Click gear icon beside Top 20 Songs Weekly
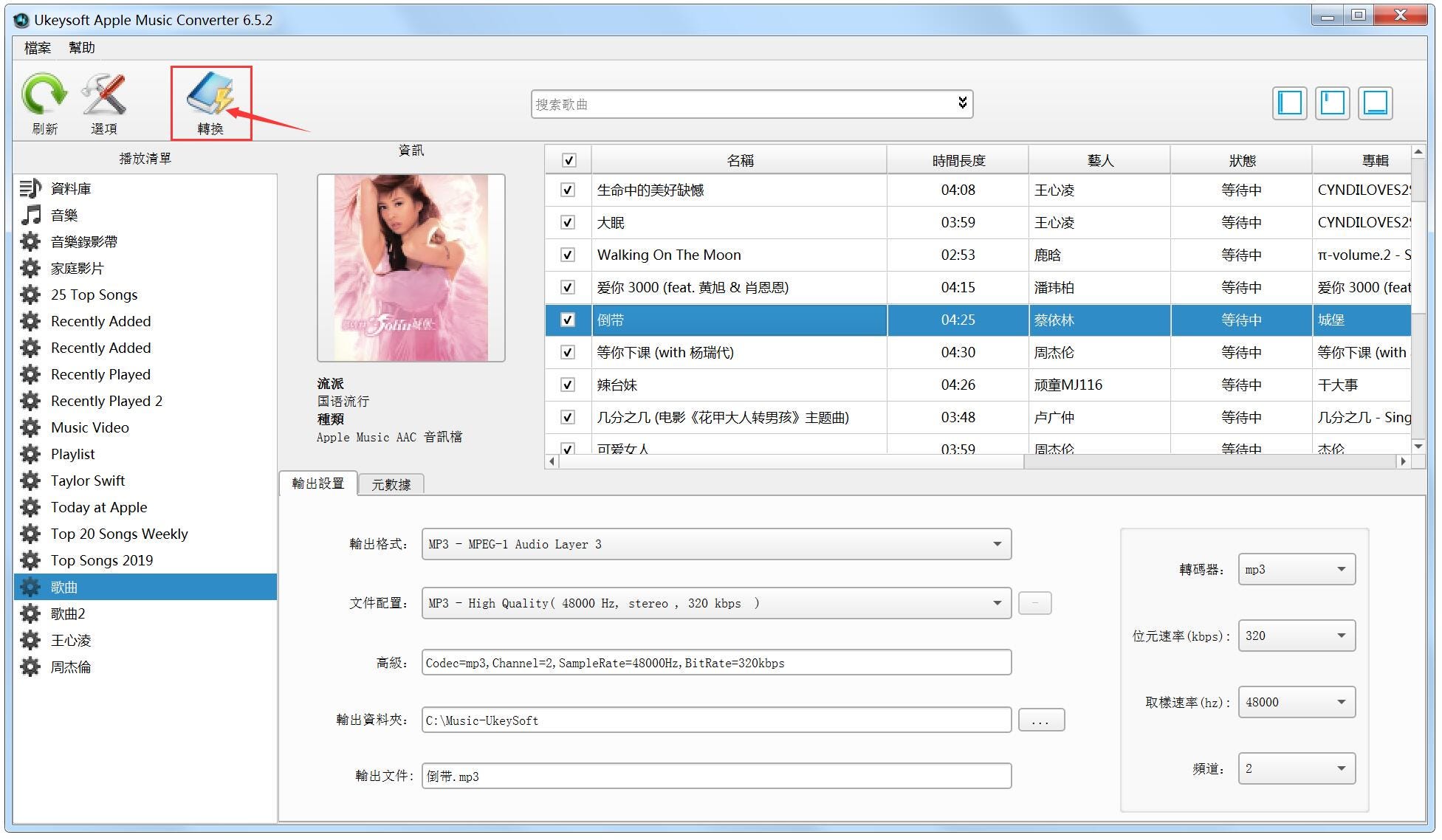Screen dimensions: 1442x840 click(x=30, y=534)
